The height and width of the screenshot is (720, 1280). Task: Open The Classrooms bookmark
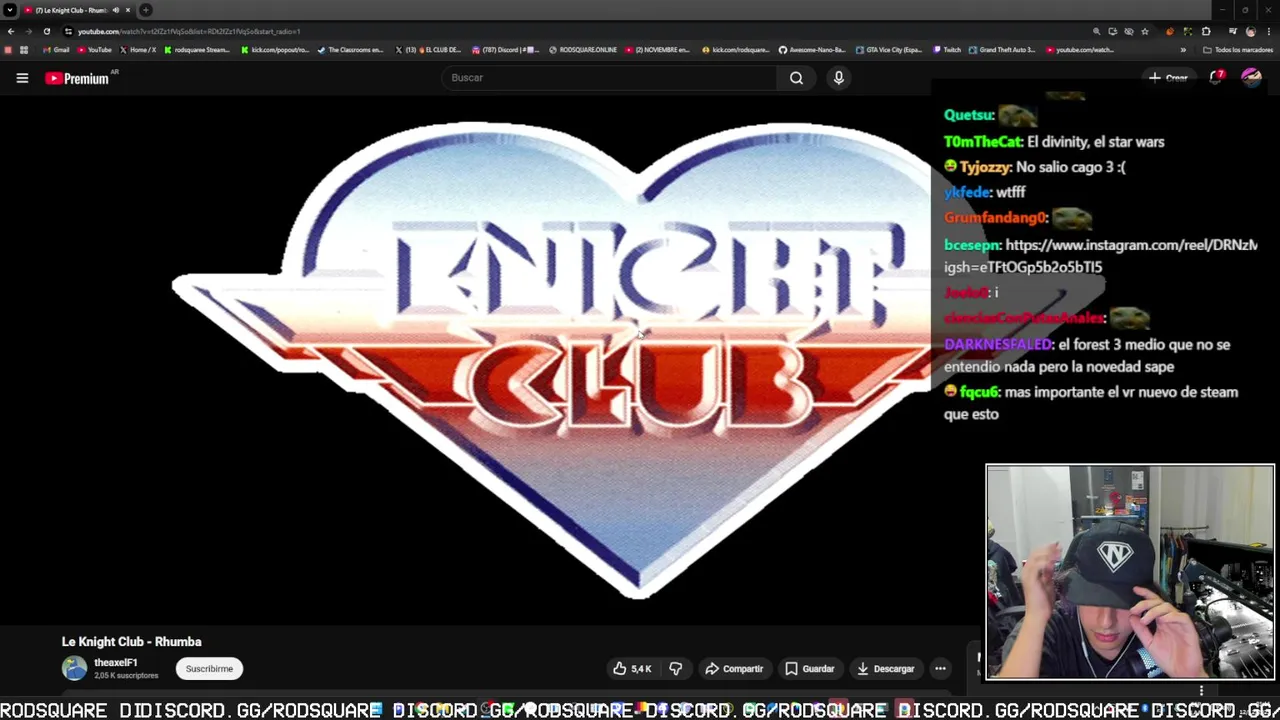350,50
